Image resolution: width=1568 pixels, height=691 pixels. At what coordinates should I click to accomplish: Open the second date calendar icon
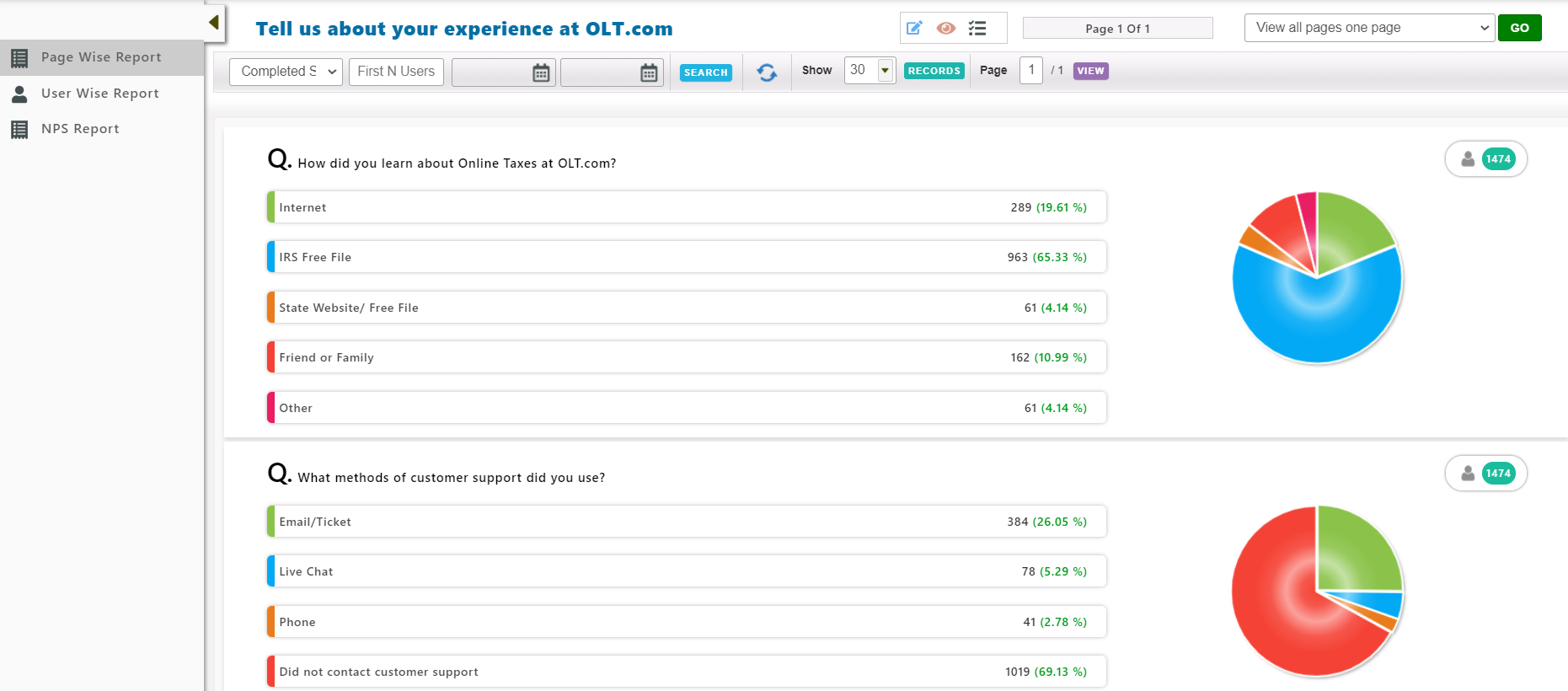[649, 72]
